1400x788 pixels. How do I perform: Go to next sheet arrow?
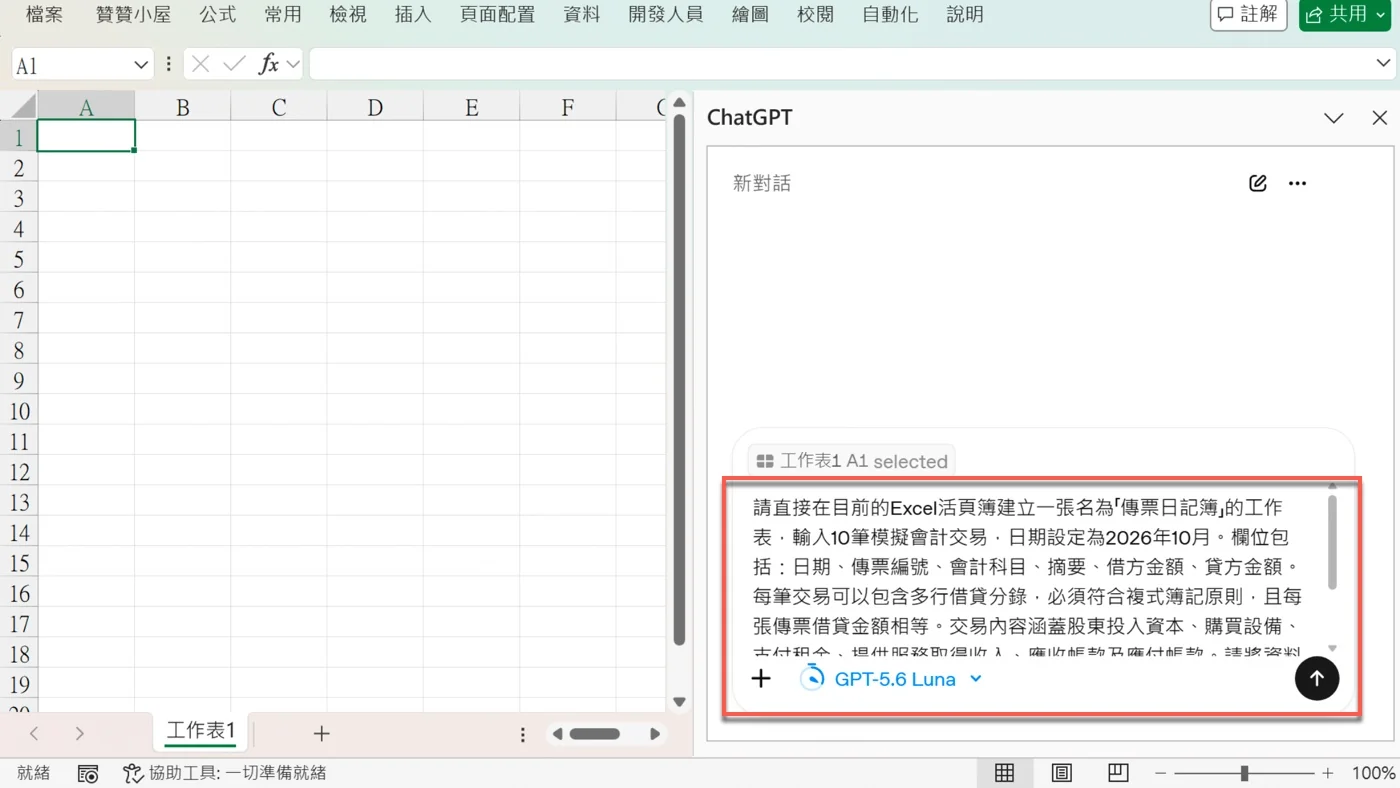click(79, 734)
